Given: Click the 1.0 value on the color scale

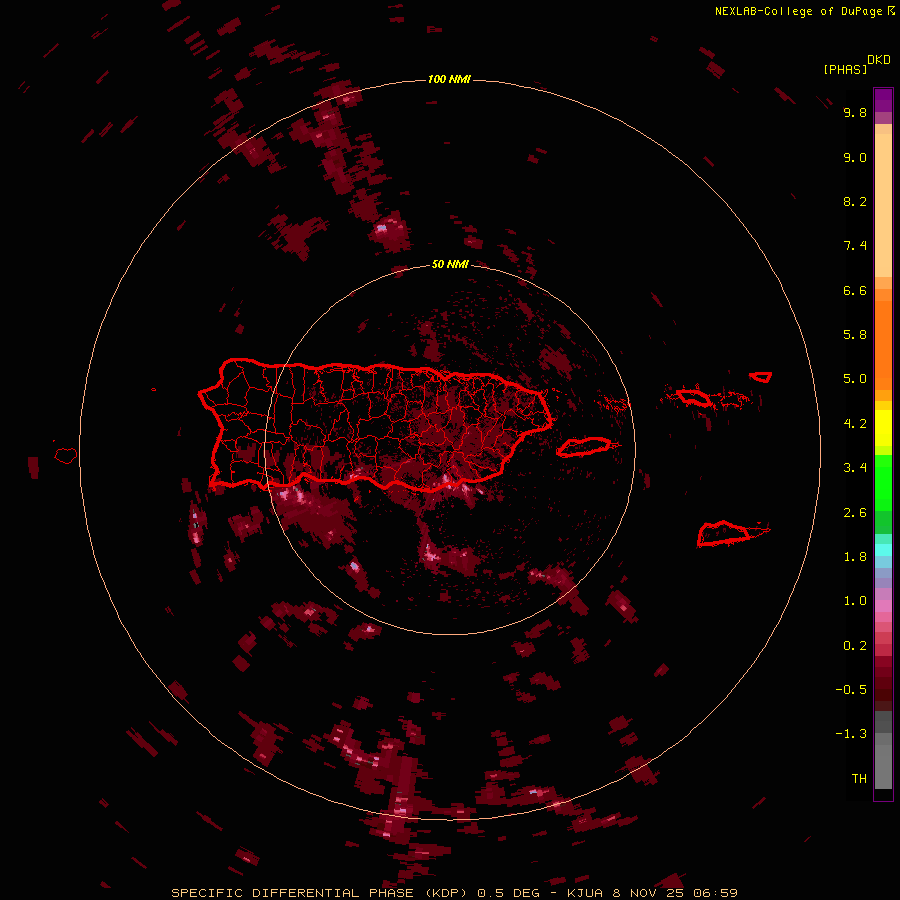Looking at the screenshot, I should pos(855,601).
